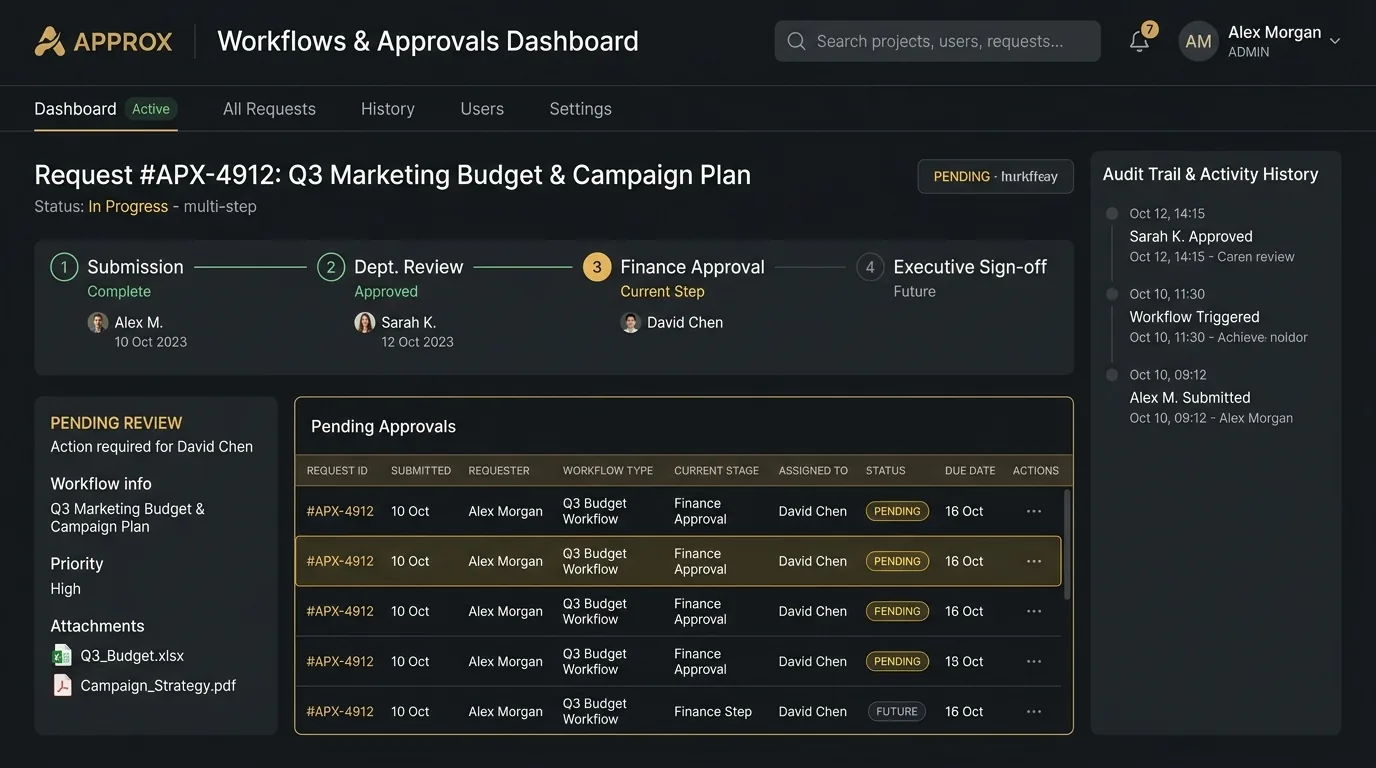Select step 4 Executive Sign-off circle
The image size is (1376, 768).
870,267
